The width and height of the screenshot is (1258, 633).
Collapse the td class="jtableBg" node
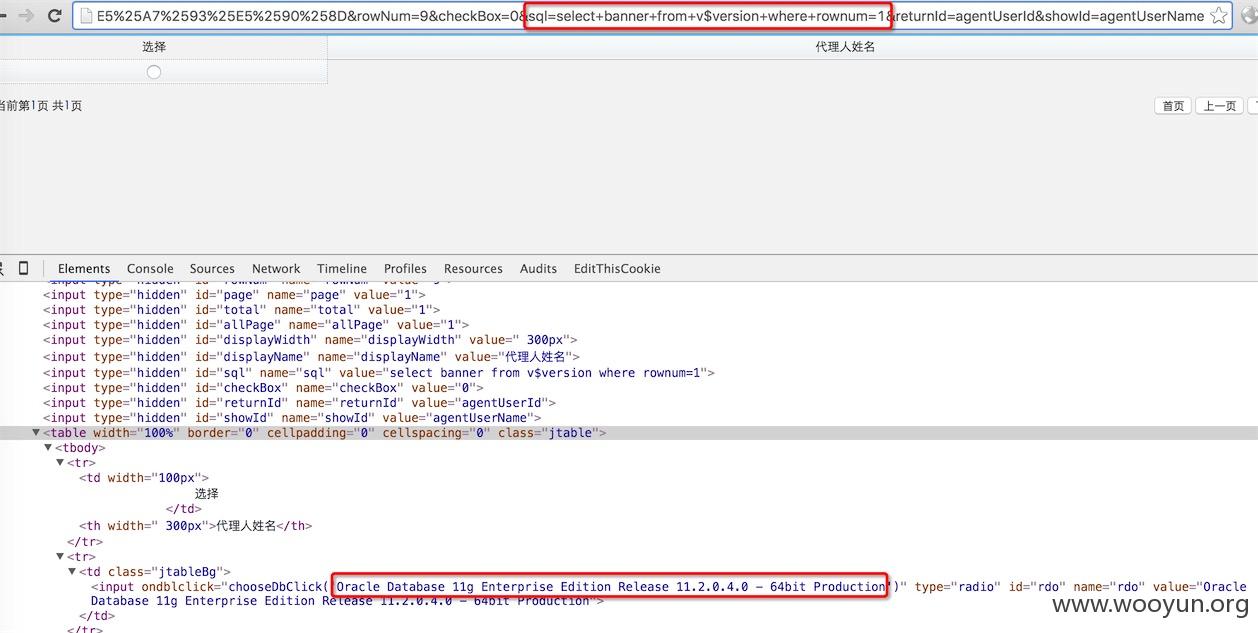pos(72,572)
